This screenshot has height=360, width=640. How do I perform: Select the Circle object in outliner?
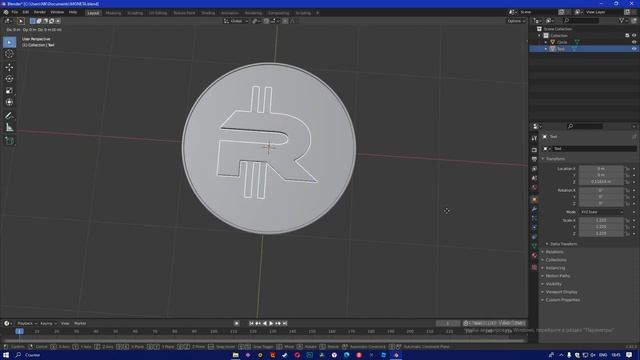click(x=562, y=42)
